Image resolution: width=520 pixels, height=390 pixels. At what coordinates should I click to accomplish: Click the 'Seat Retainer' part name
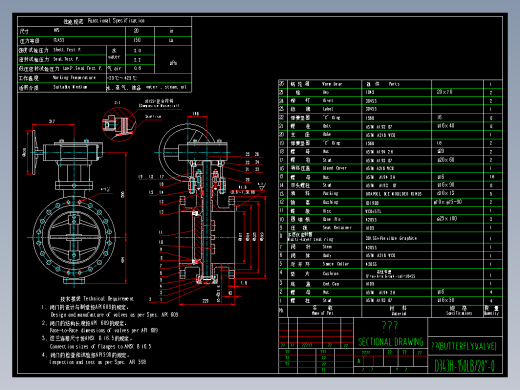coord(337,228)
